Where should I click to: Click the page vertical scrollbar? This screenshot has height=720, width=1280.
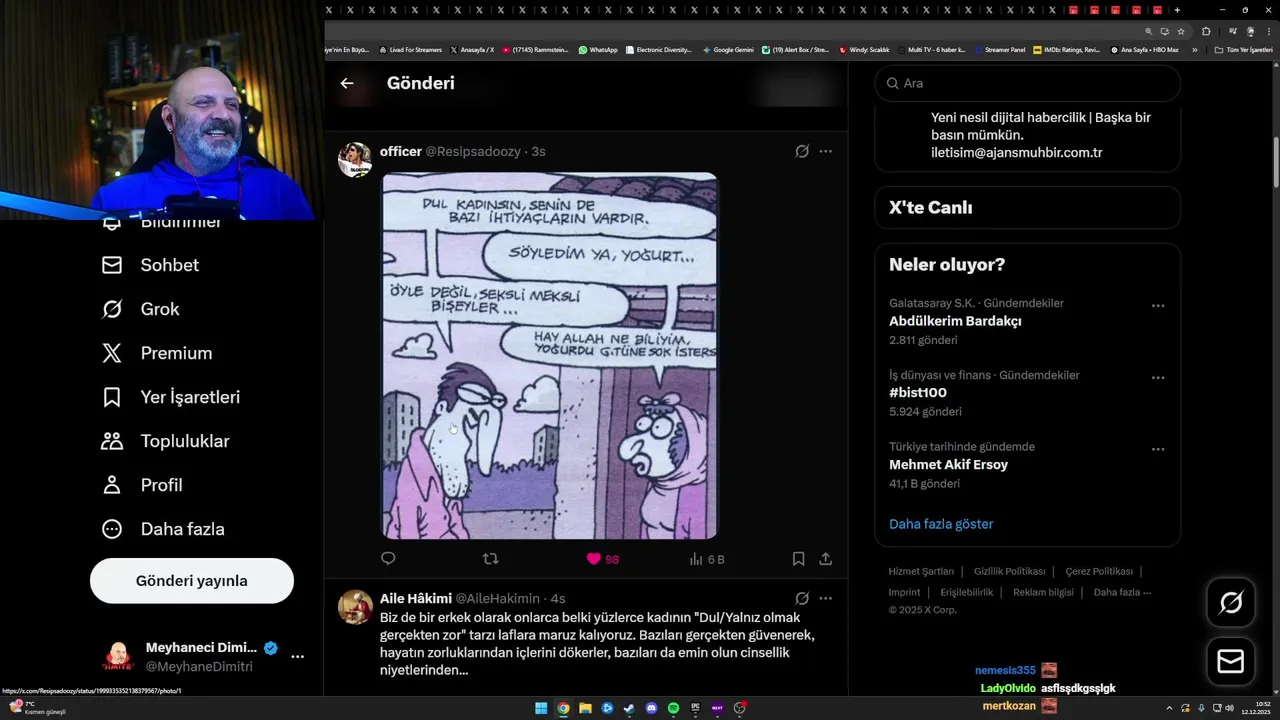1276,160
